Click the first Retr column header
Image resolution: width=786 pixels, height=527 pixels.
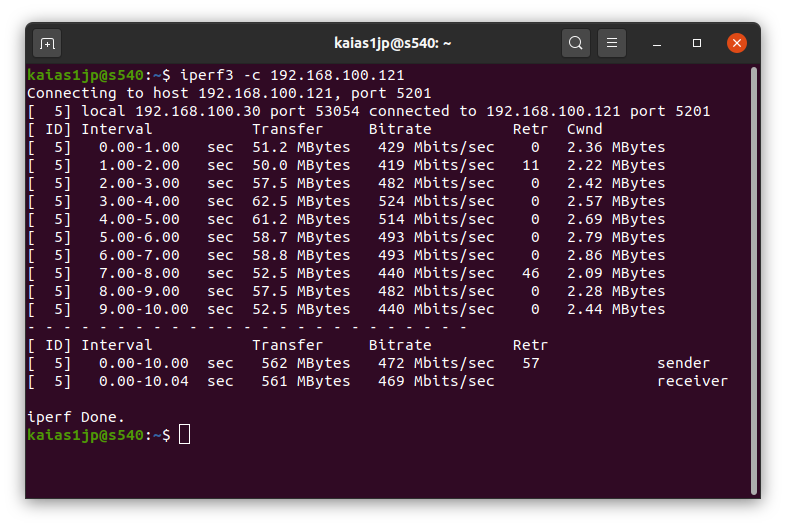[530, 129]
